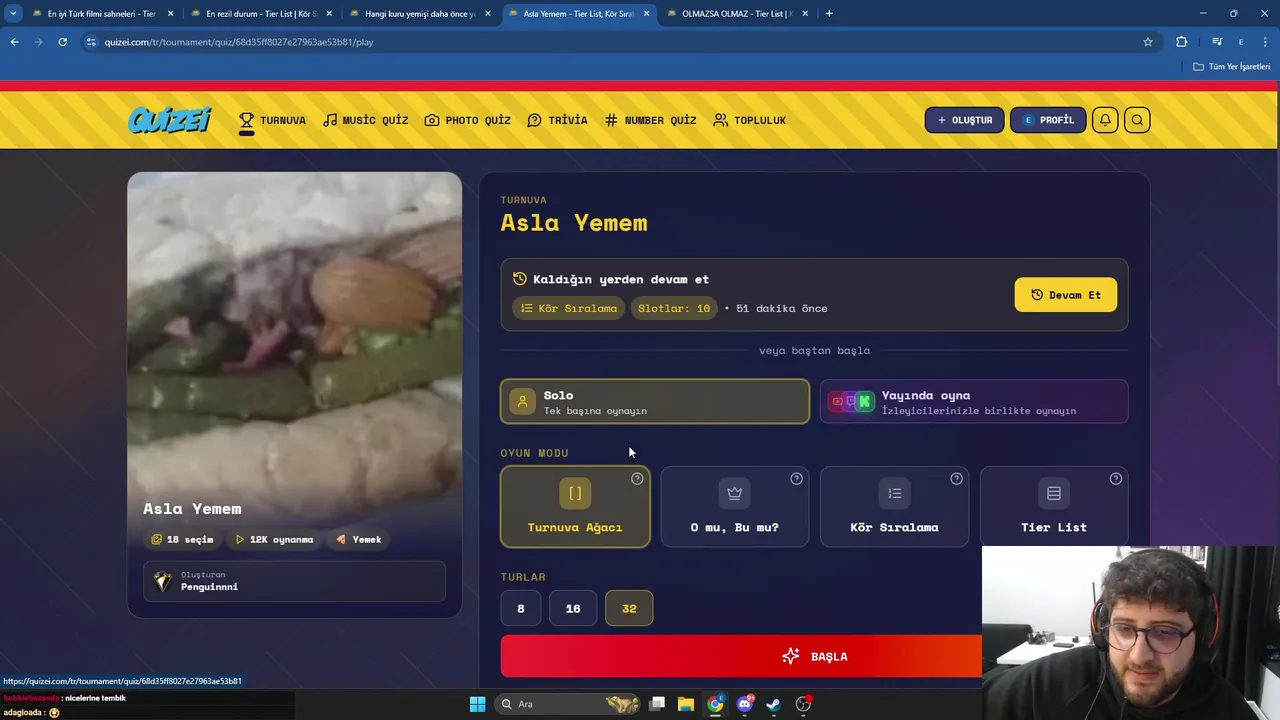Reload the current page
The width and height of the screenshot is (1280, 720).
point(62,42)
